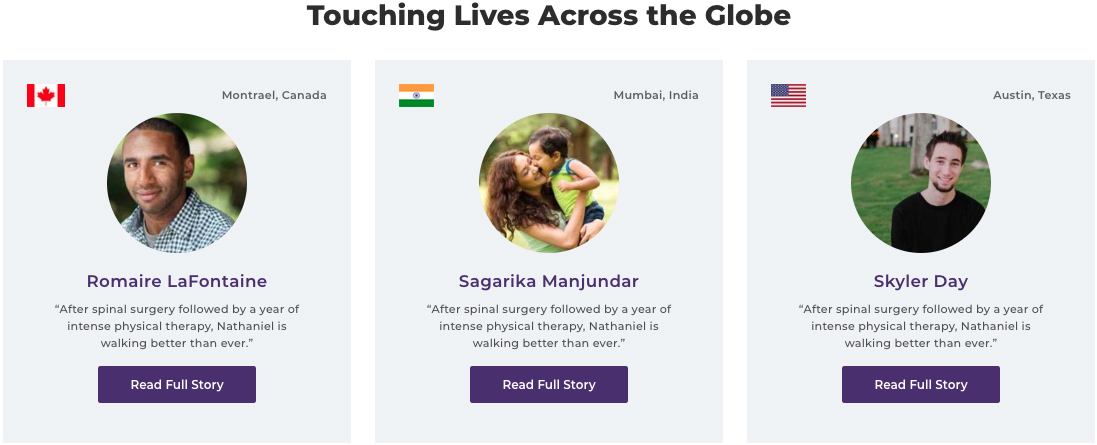This screenshot has width=1097, height=445.
Task: Select the Sagarika Manjundar name heading
Action: click(x=549, y=281)
